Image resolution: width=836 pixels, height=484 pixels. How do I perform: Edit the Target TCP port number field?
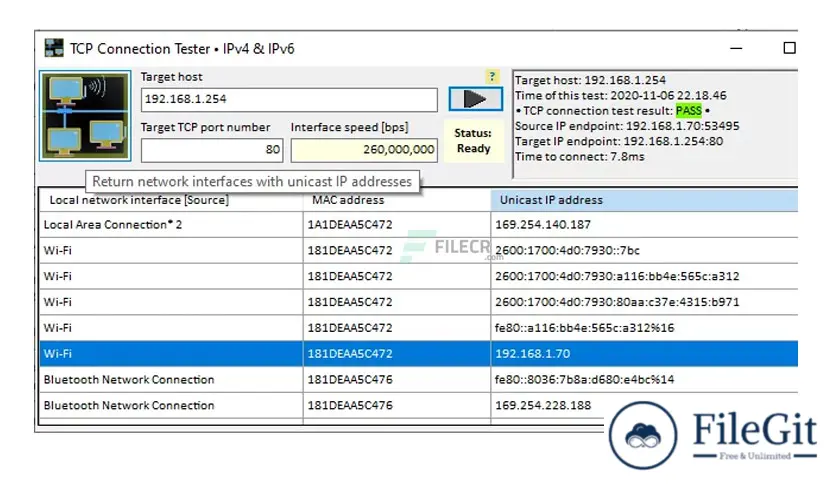(212, 150)
